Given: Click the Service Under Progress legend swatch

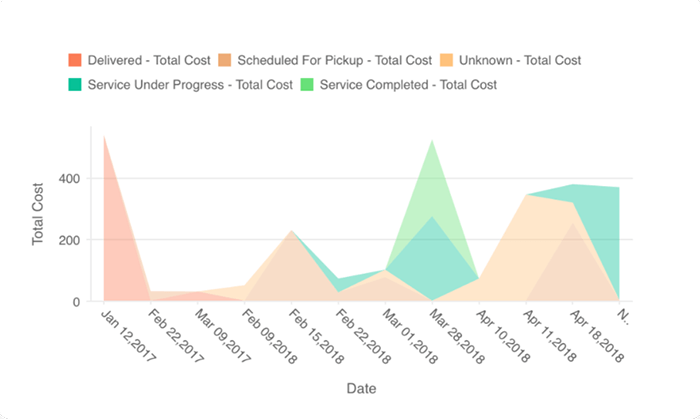Looking at the screenshot, I should tap(75, 85).
